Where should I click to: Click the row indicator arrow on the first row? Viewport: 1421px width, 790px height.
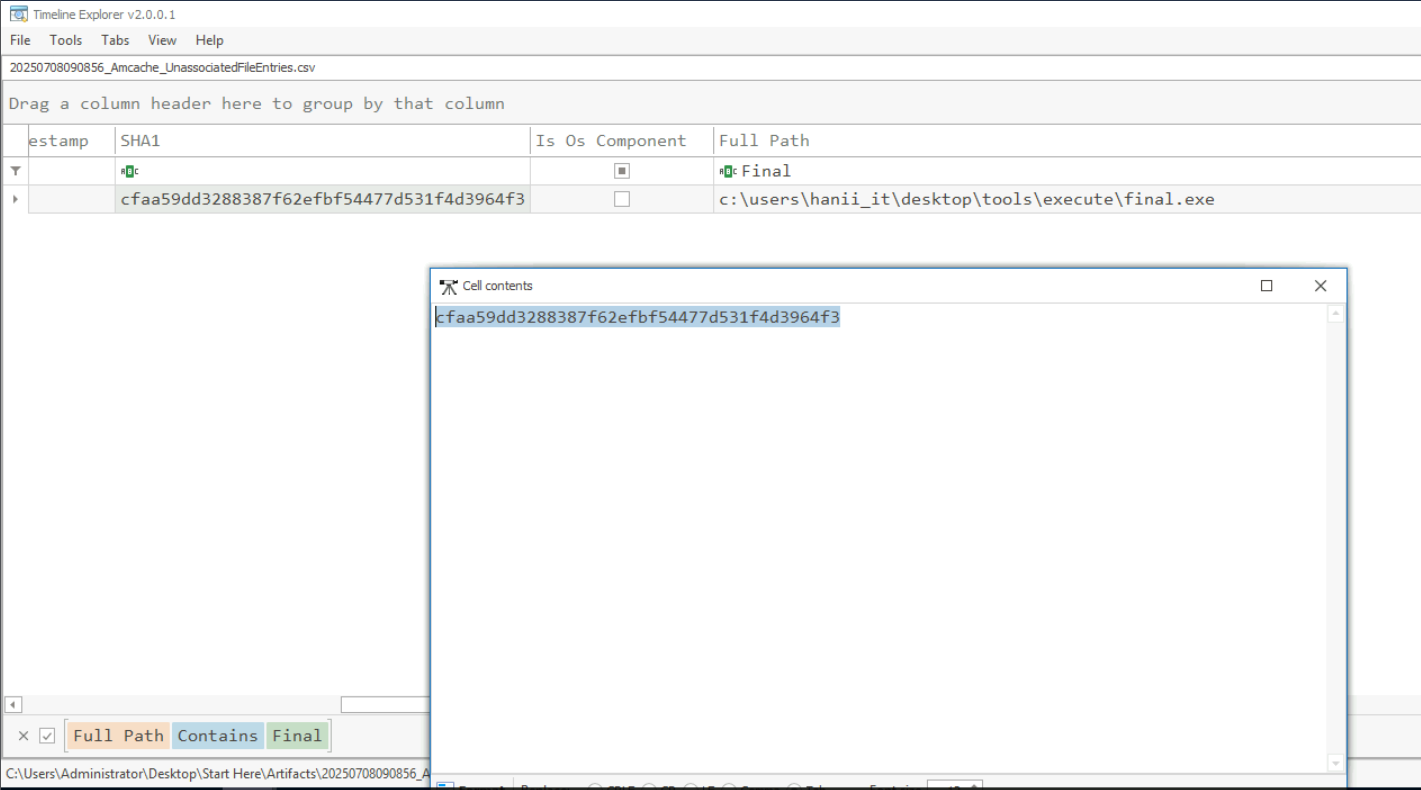tap(15, 199)
